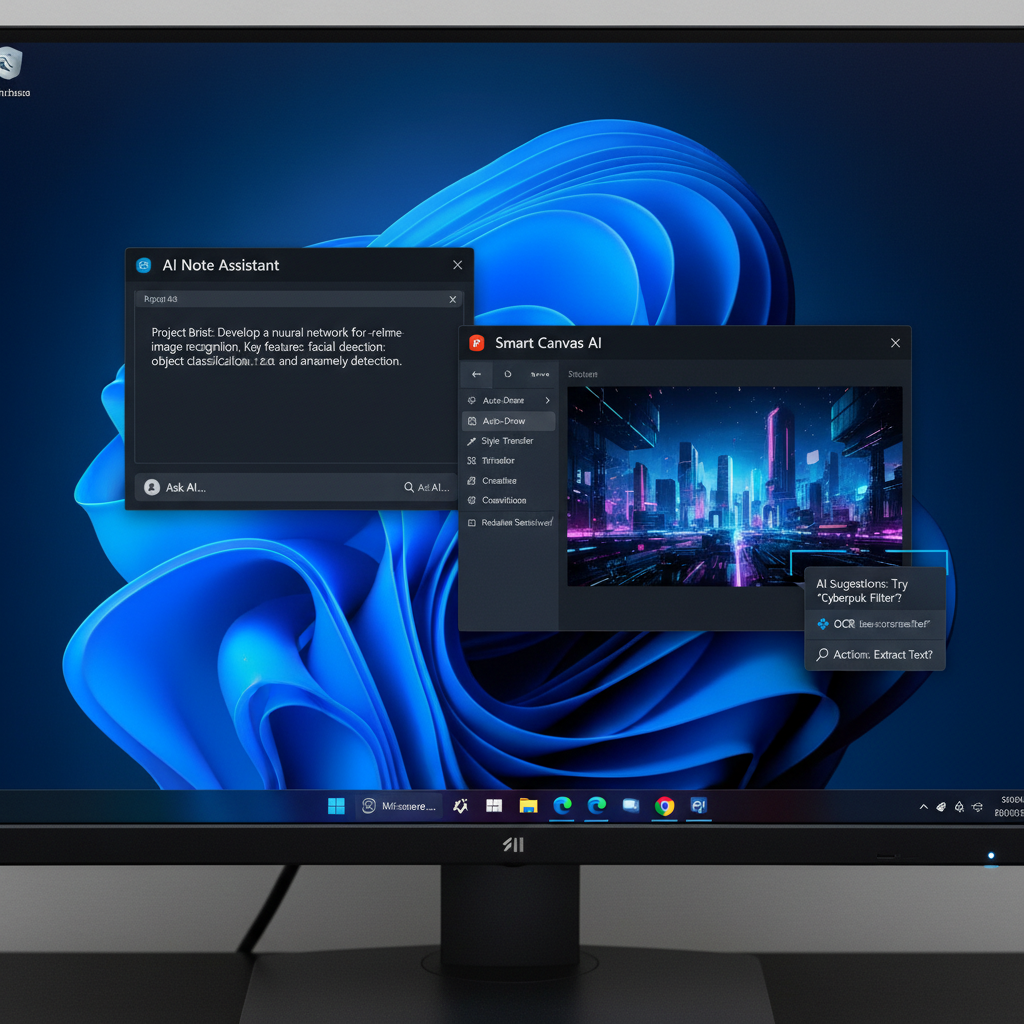The height and width of the screenshot is (1024, 1024).
Task: Click the Auto-Draw sidebar item's icon
Action: (472, 421)
